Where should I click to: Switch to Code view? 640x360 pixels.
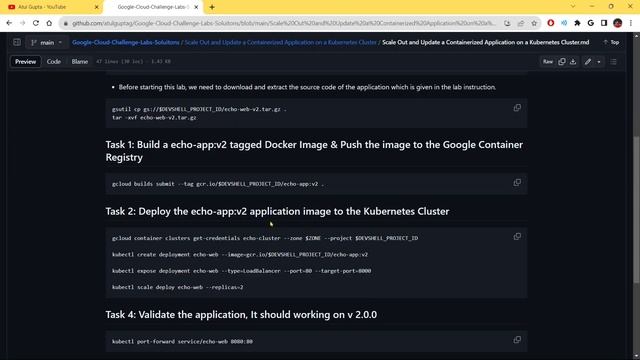tap(53, 62)
